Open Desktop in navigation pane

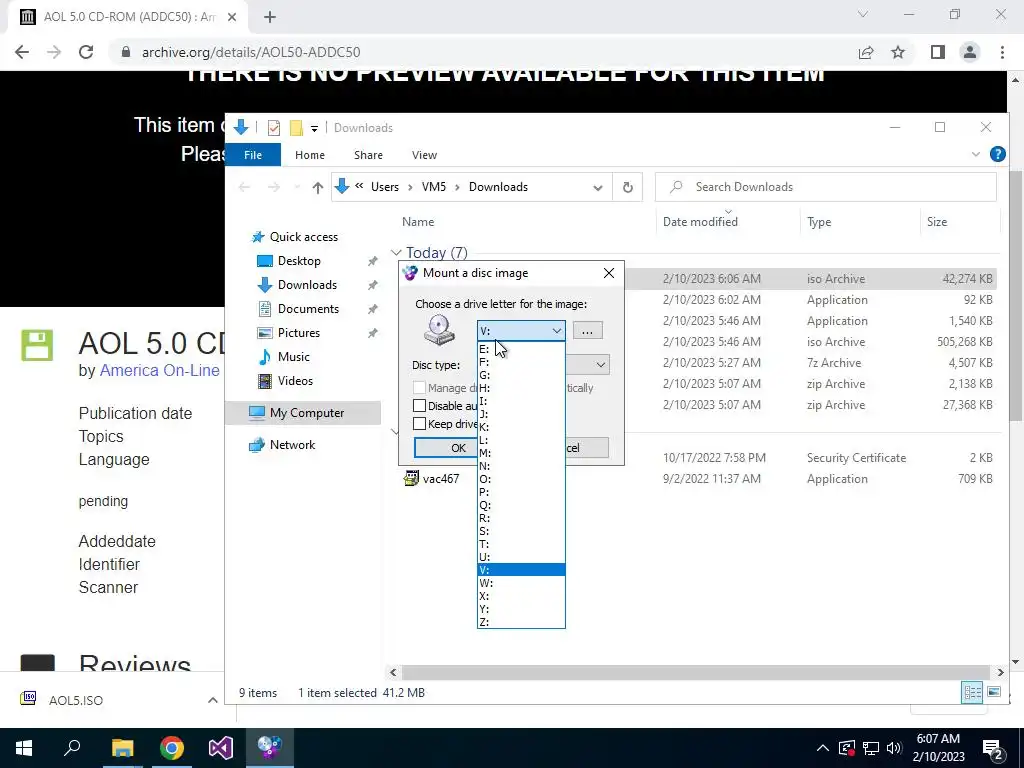[x=299, y=261]
